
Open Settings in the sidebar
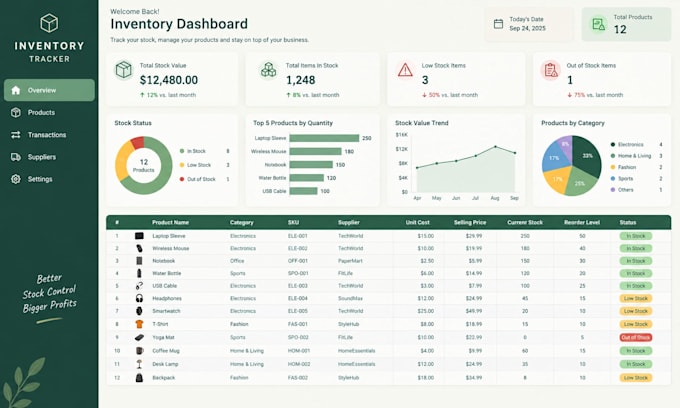pyautogui.click(x=49, y=179)
